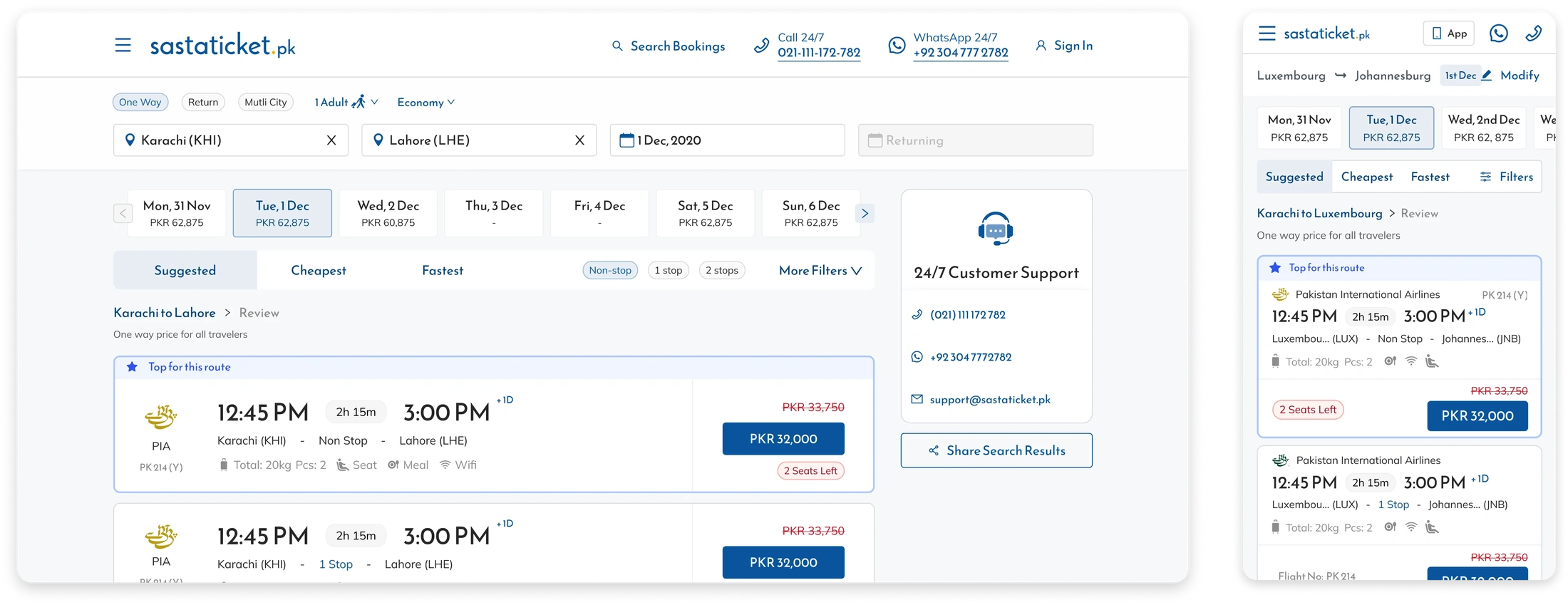Viewport: 1568px width, 605px height.
Task: Select Mon, 31 Nov date in mobile view
Action: click(x=1299, y=128)
